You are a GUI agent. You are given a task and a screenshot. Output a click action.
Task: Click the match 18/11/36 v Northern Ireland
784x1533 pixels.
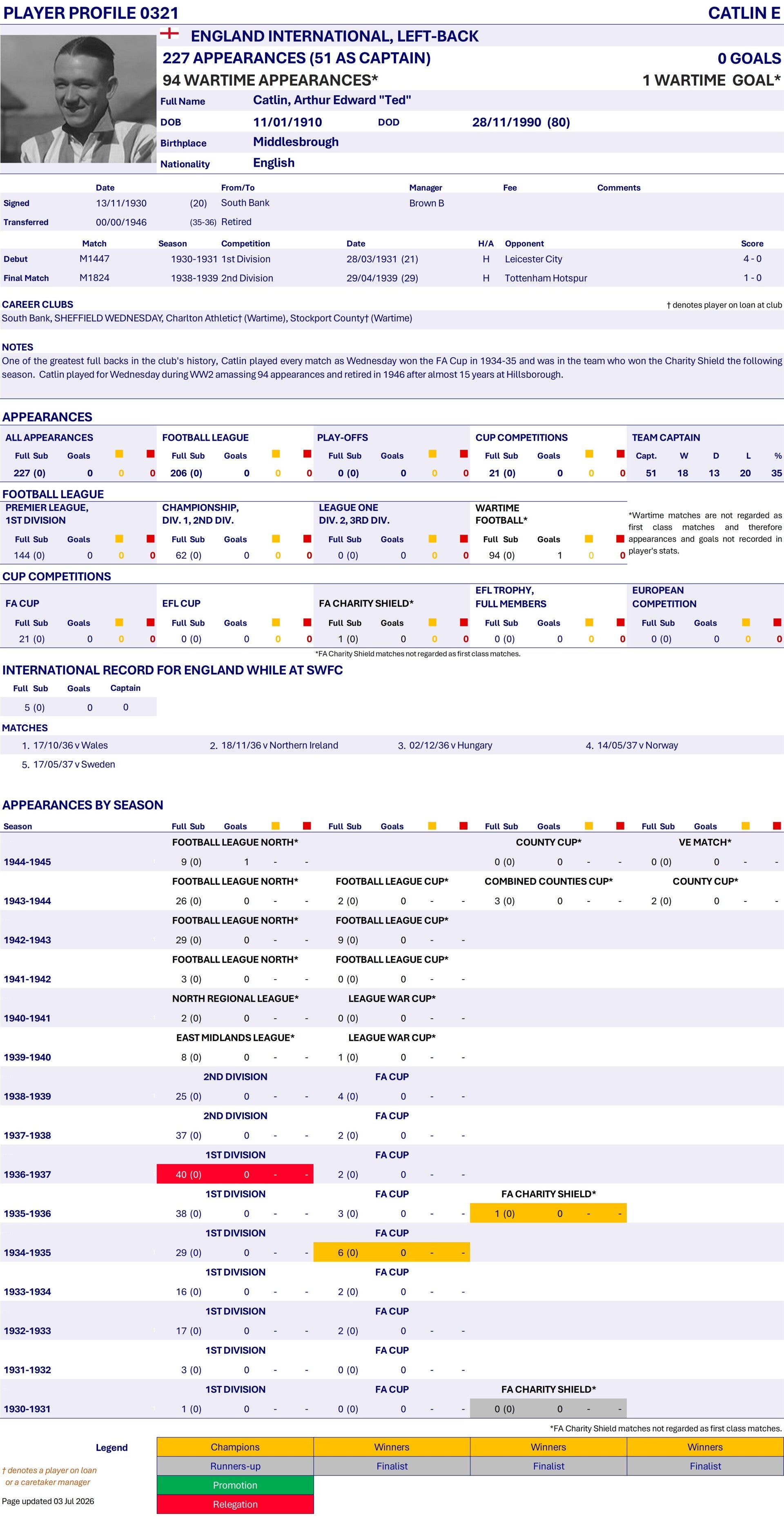pyautogui.click(x=280, y=745)
